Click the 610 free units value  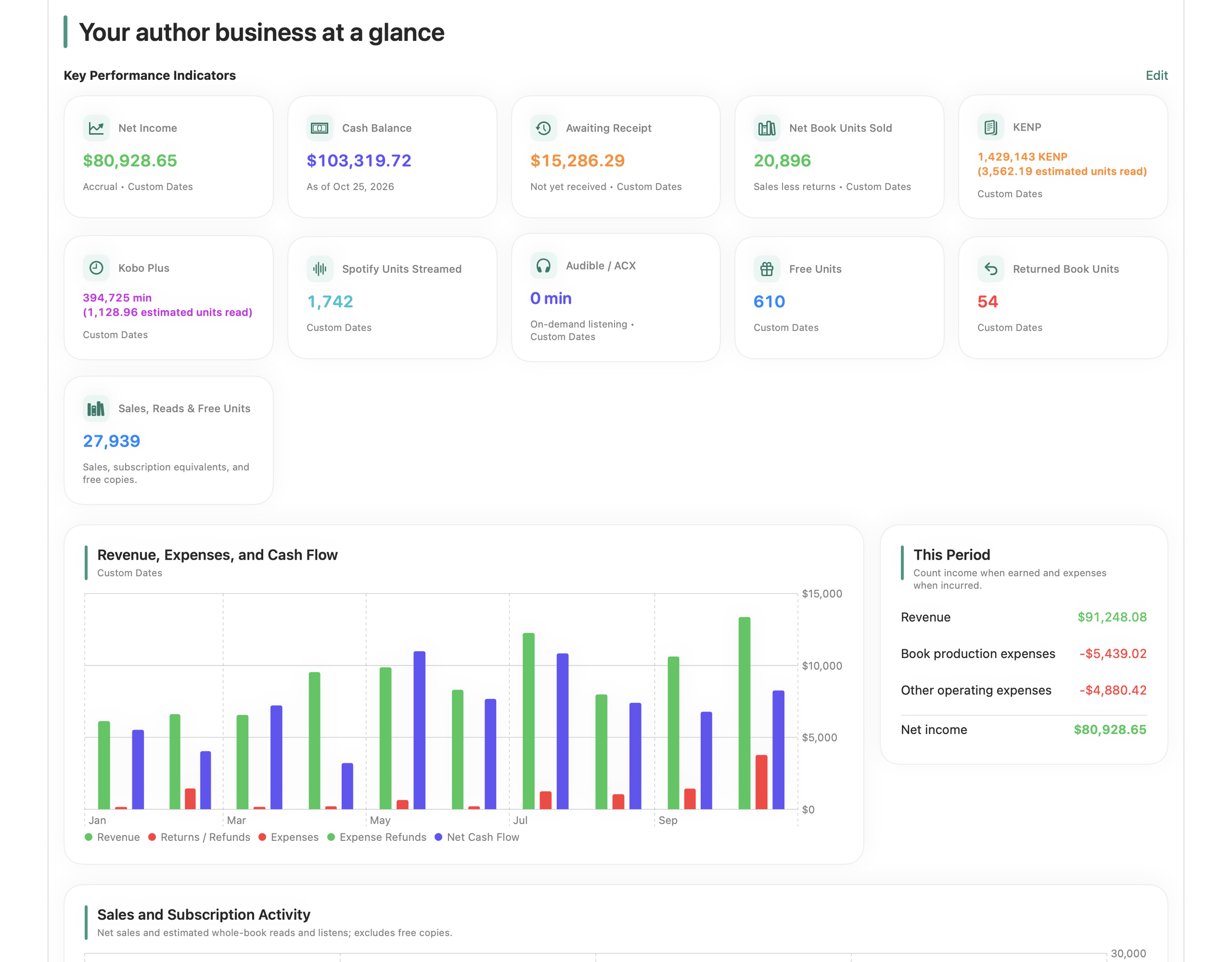[x=769, y=301]
